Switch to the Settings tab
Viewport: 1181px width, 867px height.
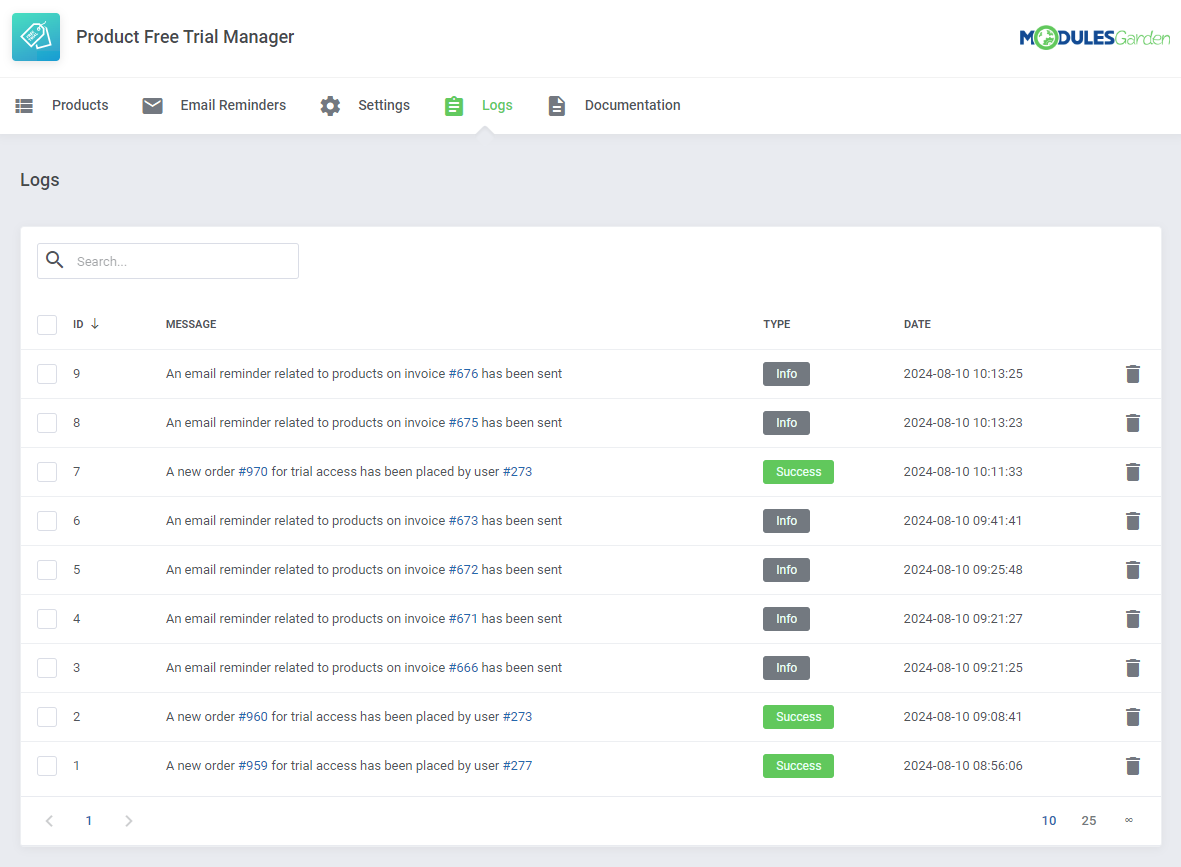384,105
